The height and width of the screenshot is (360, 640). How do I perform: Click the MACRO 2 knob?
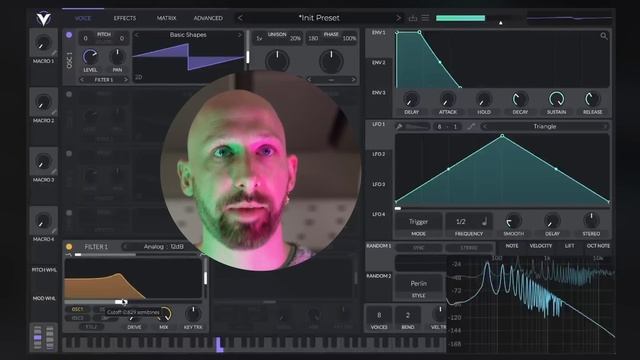43,102
